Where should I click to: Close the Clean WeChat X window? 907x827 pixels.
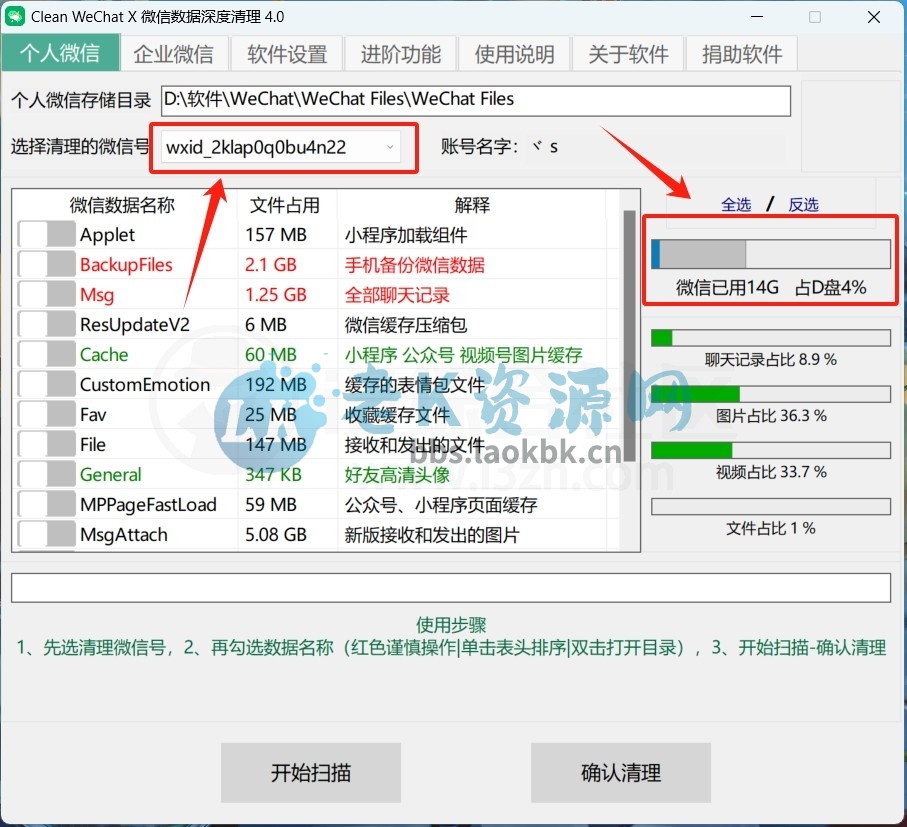coord(874,17)
